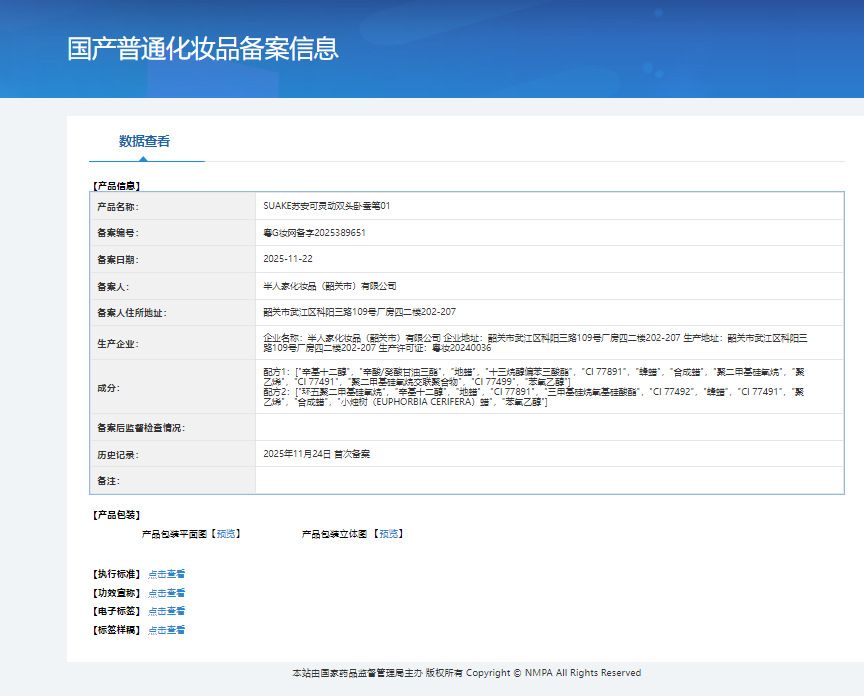Click the 产品名称 row label
This screenshot has height=696, width=864.
(118, 207)
